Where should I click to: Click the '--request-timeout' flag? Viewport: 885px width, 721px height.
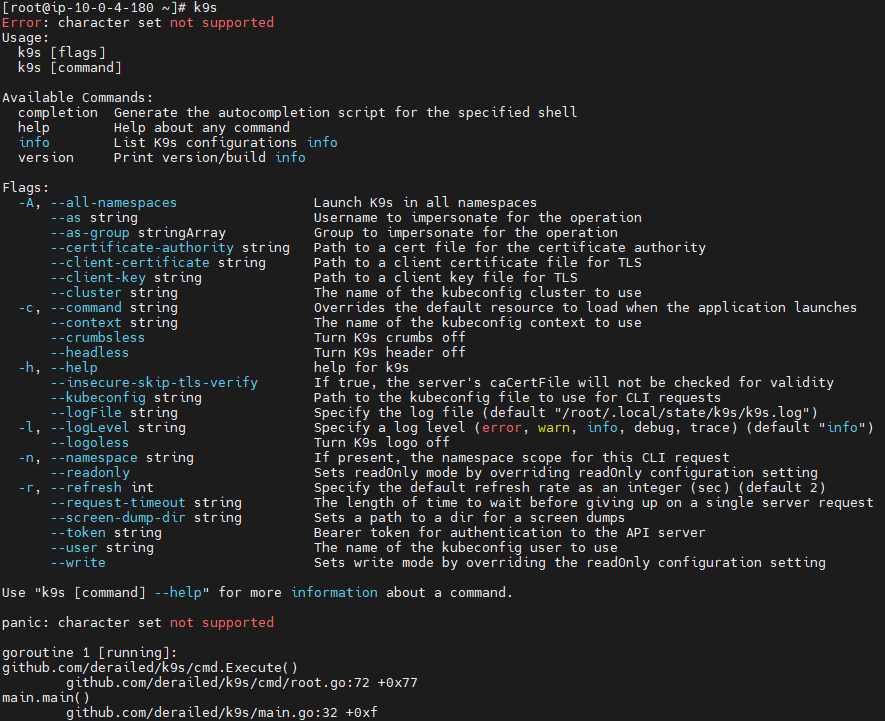click(x=118, y=502)
